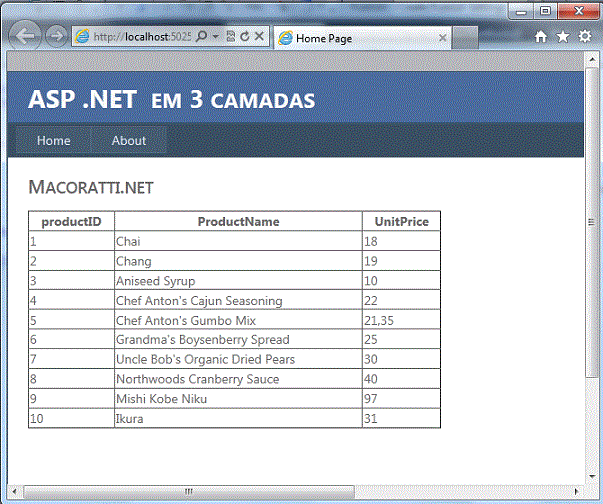The image size is (603, 504).
Task: Click the horizontal scrollbar left arrow
Action: 15,491
